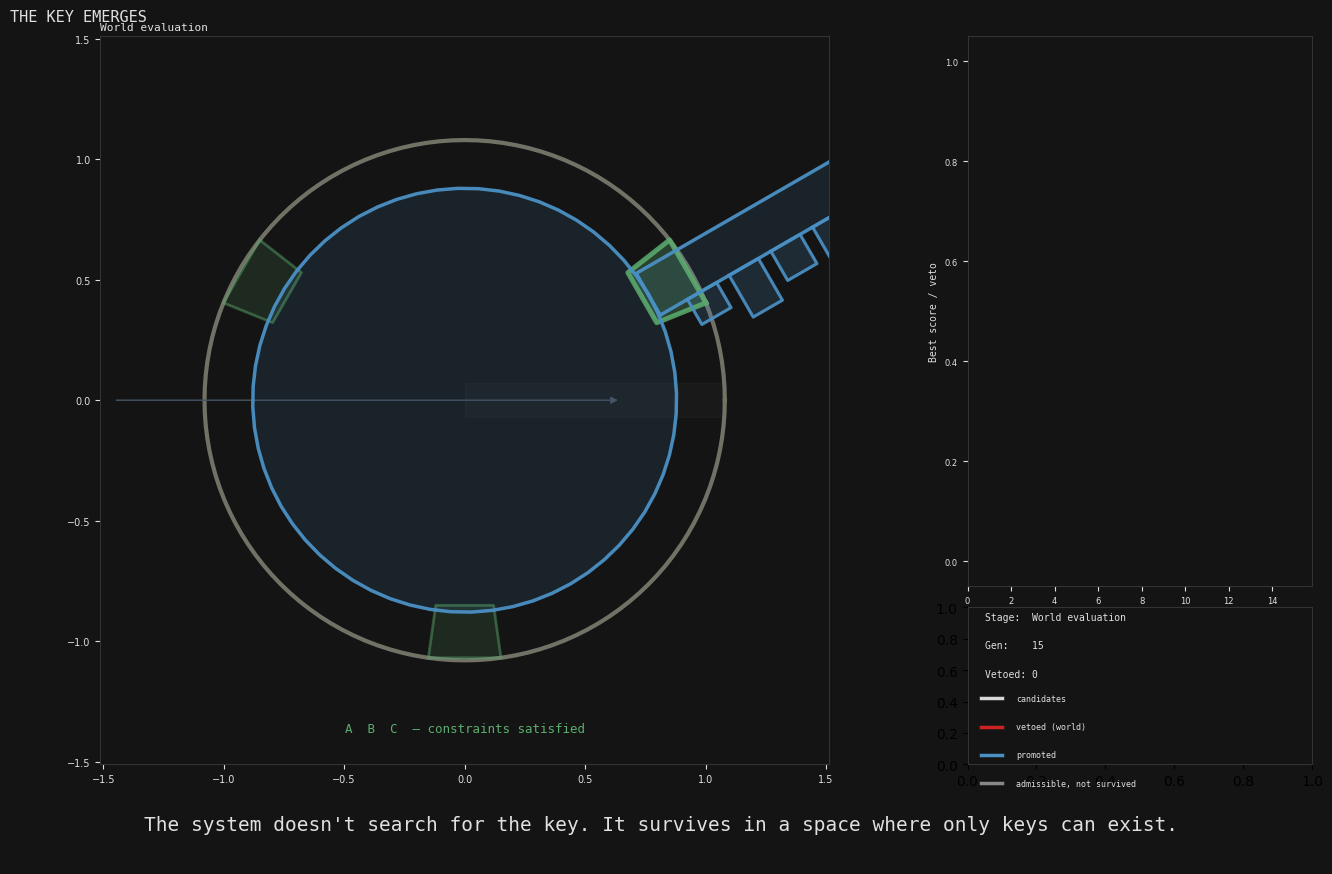This screenshot has height=874, width=1332.
Task: Click the 'Stage: World evaluation' status text
Action: 1055,618
